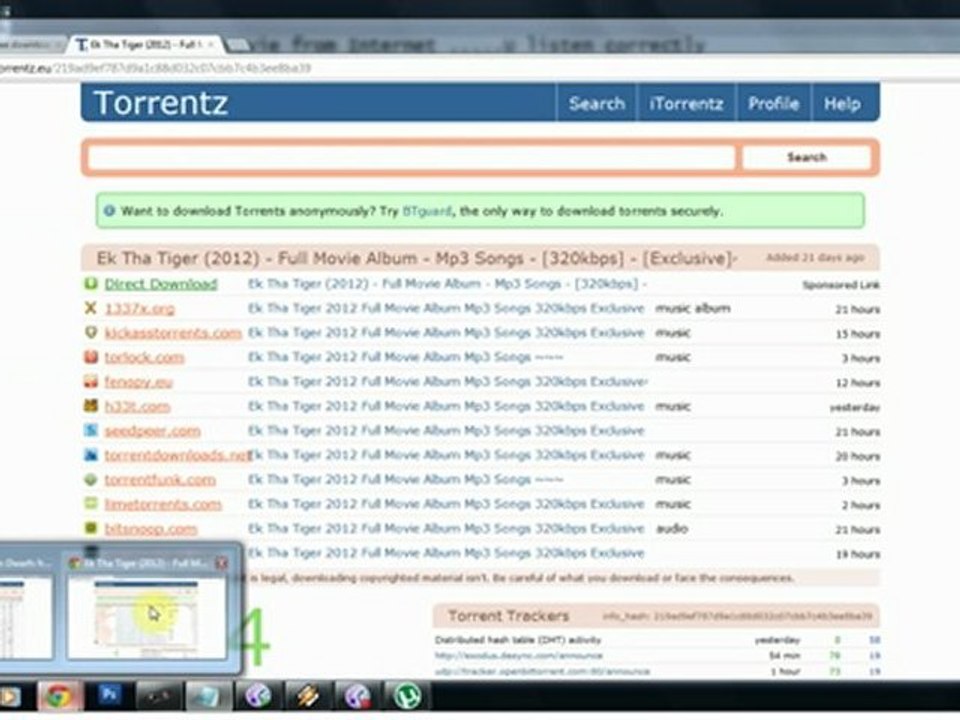960x720 pixels.
Task: Open the torrentfunk.com link
Action: [160, 479]
